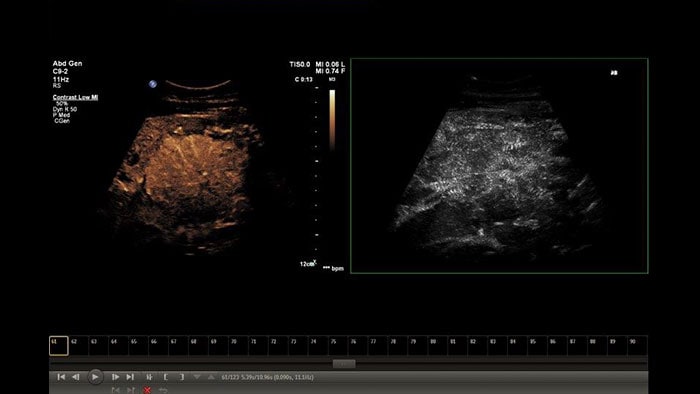Click the 'bpm' heart rate readout
The image size is (700, 394).
(x=338, y=269)
